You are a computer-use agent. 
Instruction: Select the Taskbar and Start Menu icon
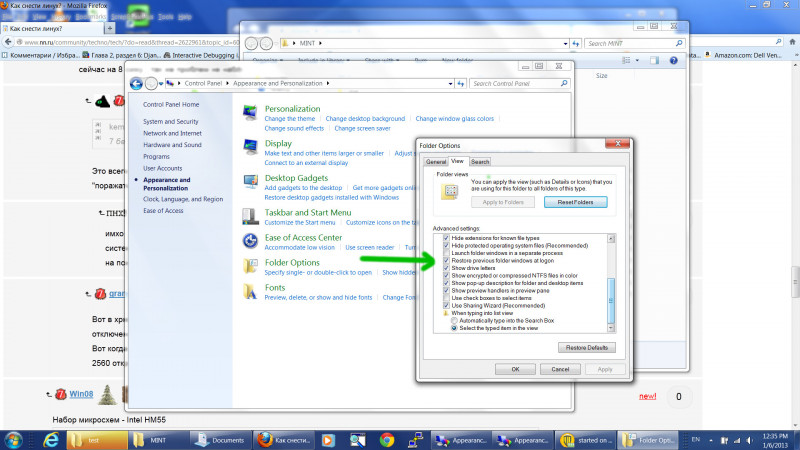[250, 216]
